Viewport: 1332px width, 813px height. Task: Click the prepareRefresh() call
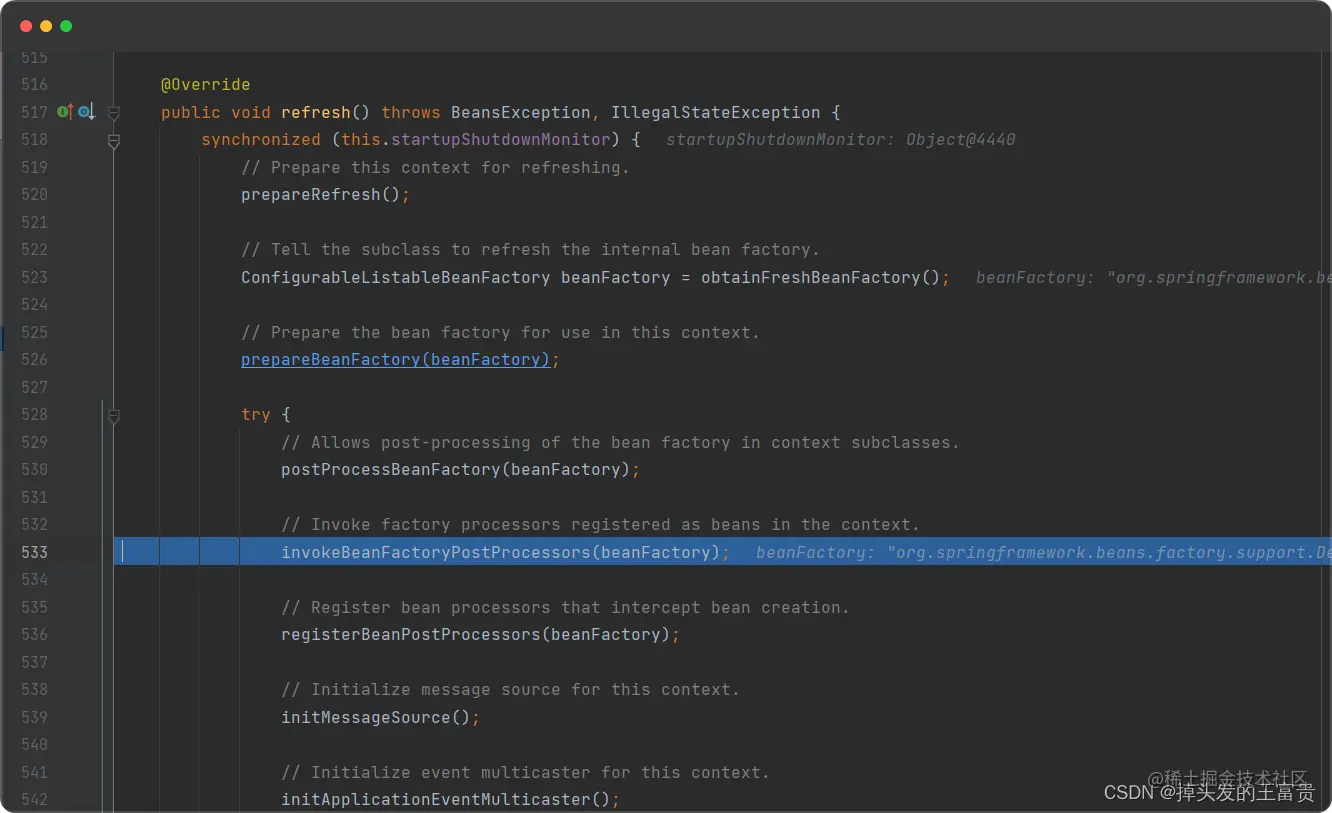[x=321, y=195]
